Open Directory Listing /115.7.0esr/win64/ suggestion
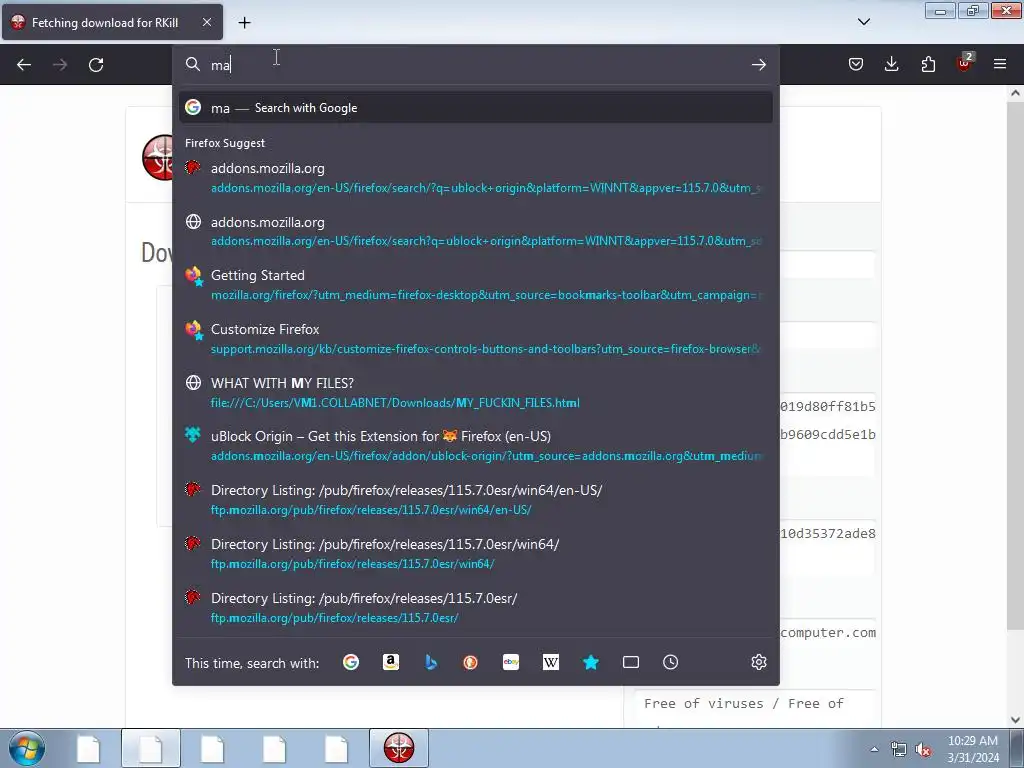This screenshot has height=768, width=1024. pyautogui.click(x=475, y=554)
